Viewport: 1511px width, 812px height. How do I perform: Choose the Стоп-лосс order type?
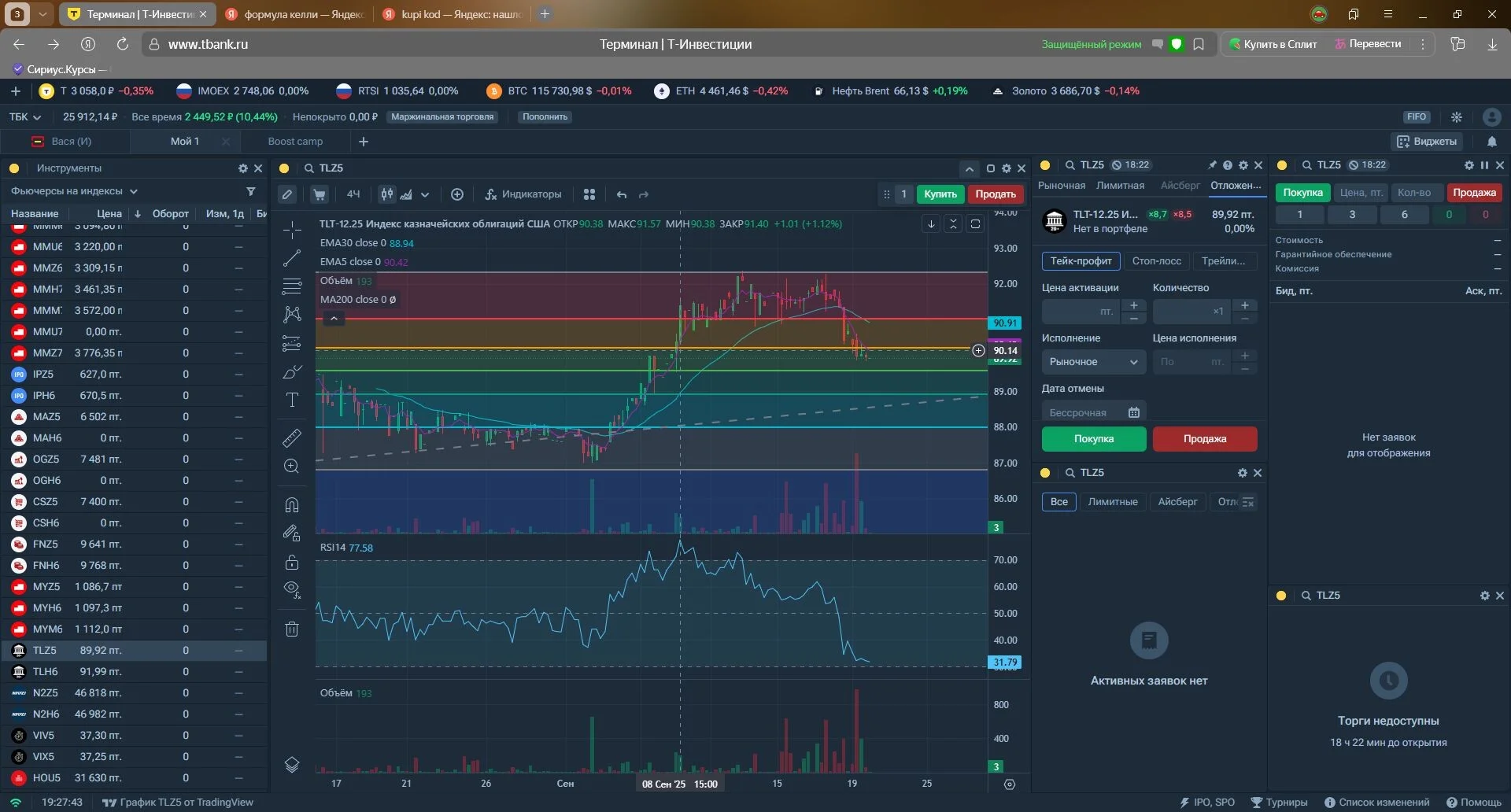(1157, 261)
